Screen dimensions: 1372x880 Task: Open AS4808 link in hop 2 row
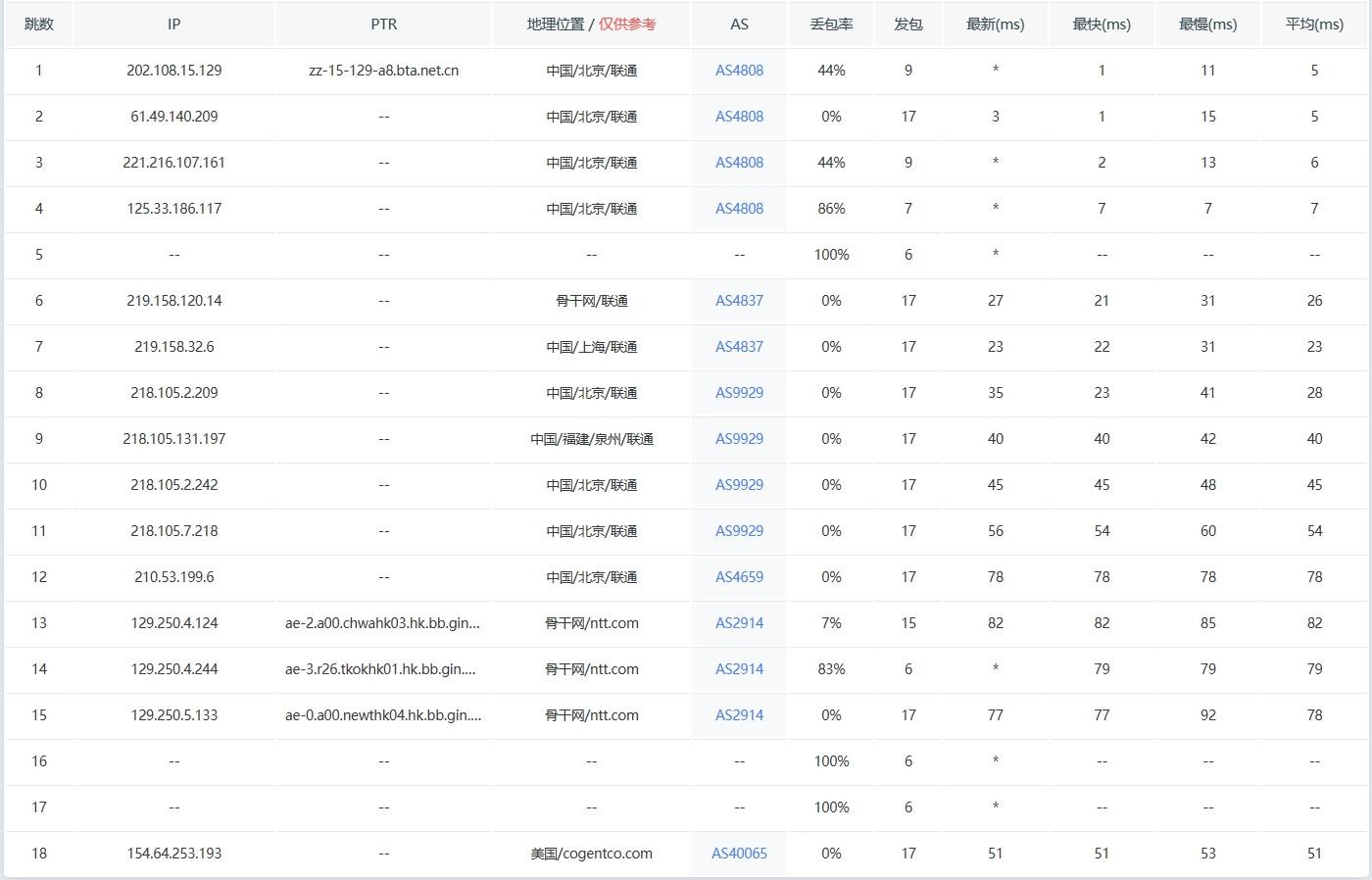coord(739,117)
